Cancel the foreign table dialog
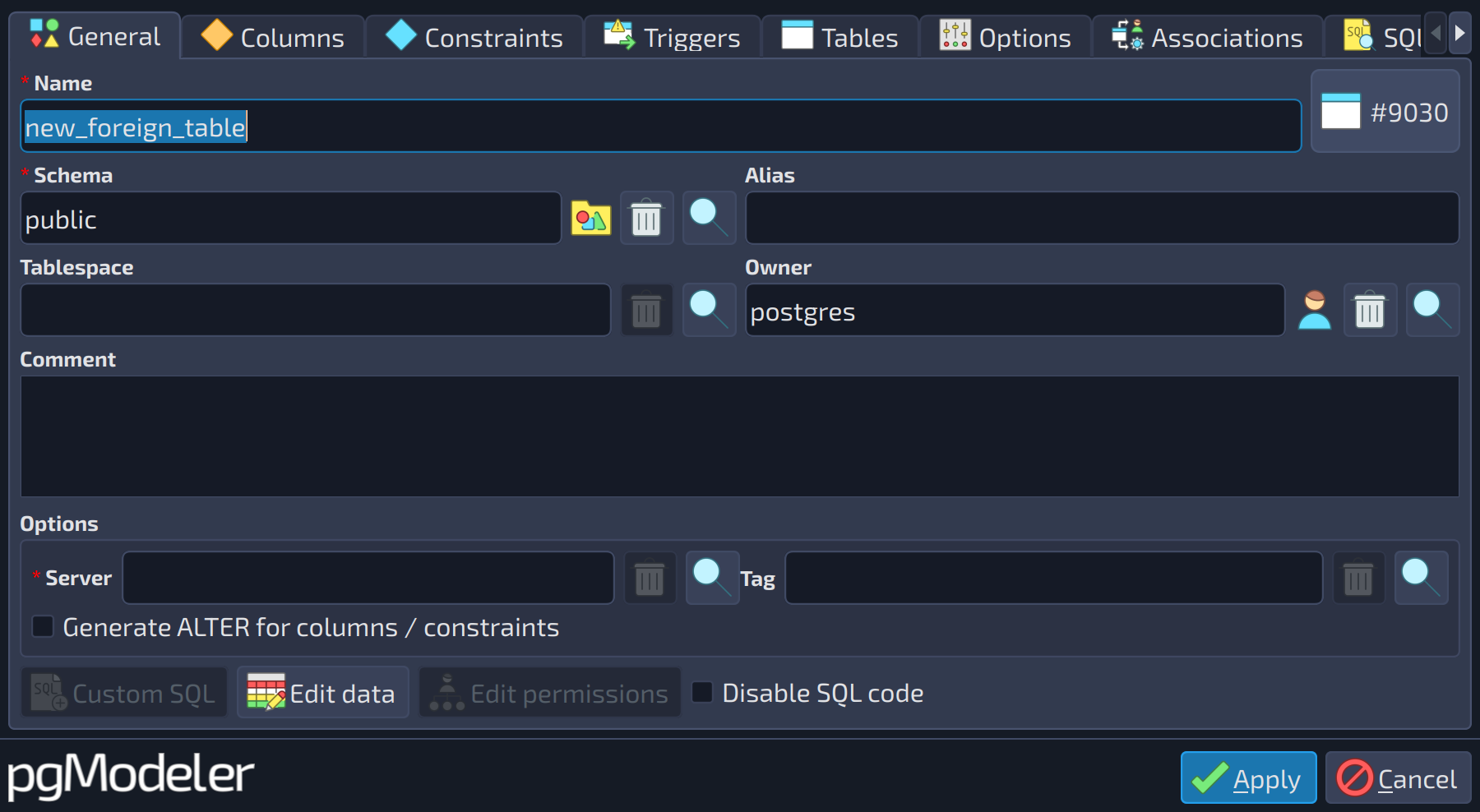 (x=1398, y=777)
